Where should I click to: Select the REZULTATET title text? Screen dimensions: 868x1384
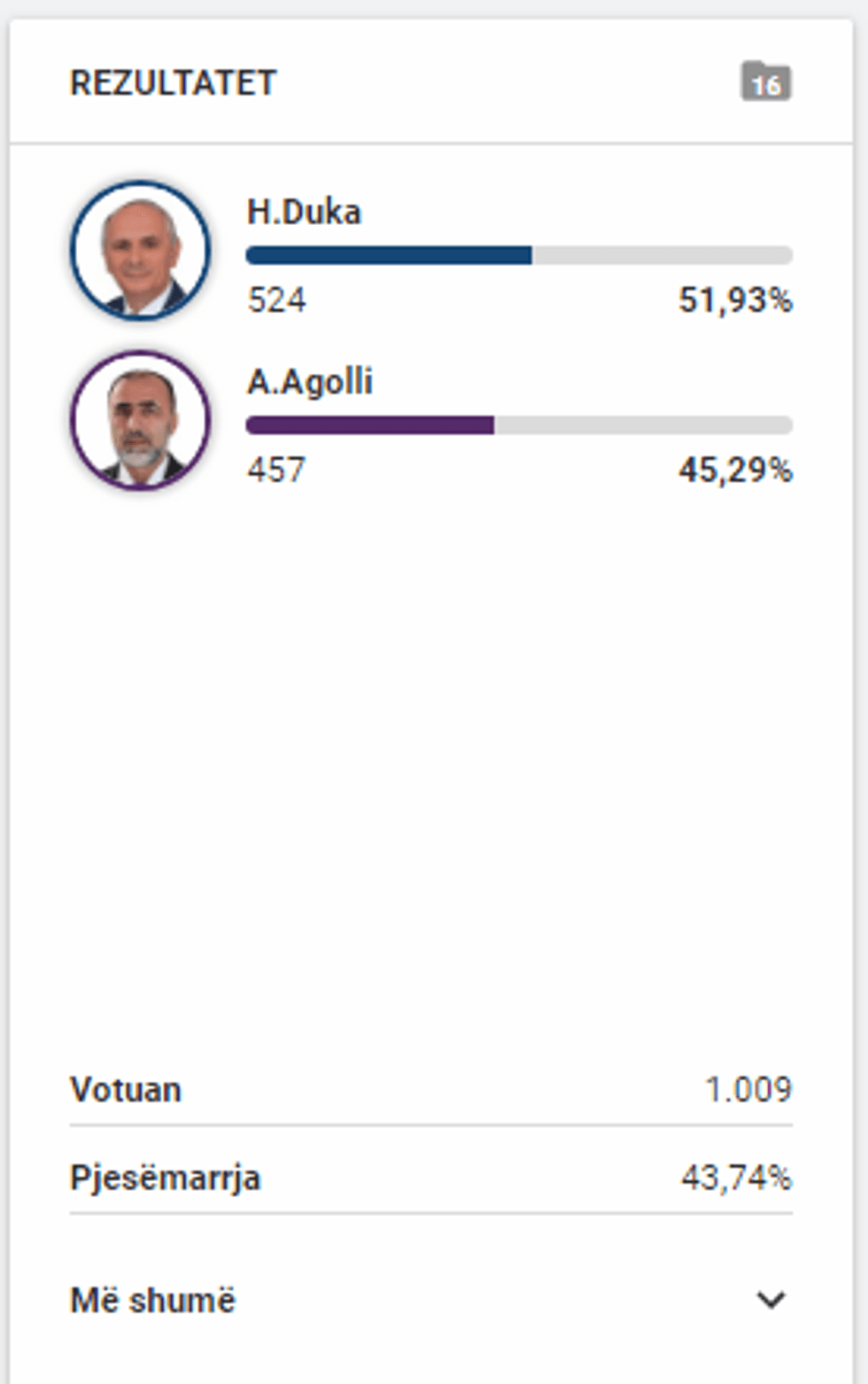coord(172,84)
